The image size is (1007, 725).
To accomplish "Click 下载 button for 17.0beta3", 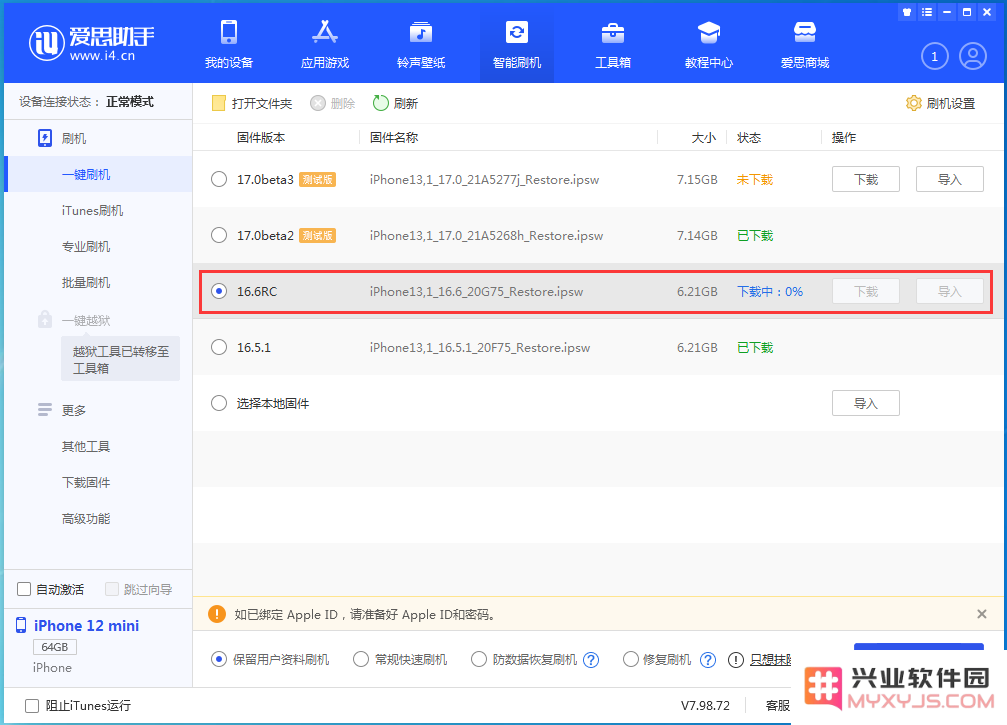I will click(866, 179).
